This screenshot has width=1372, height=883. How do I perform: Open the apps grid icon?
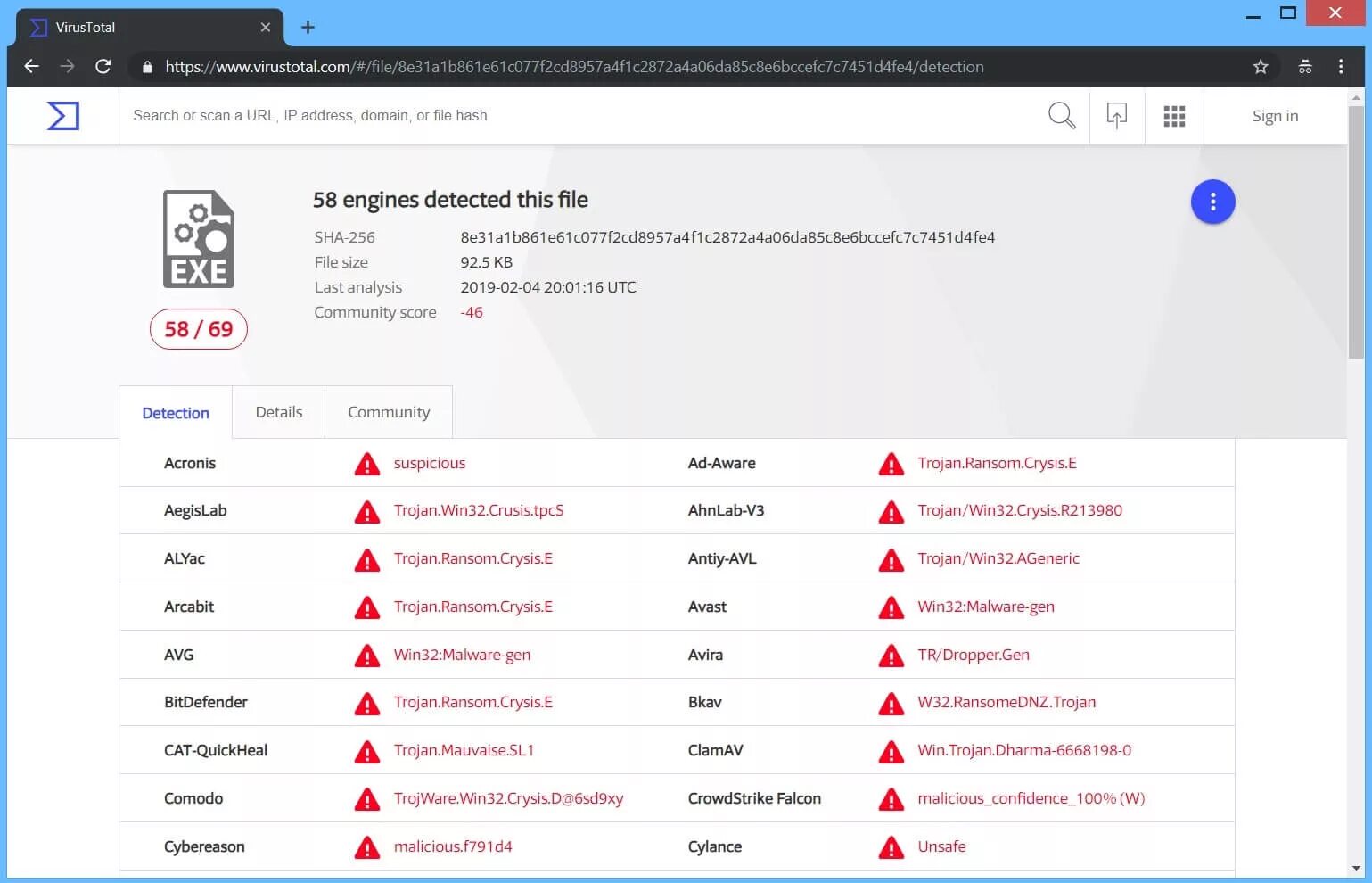[x=1174, y=116]
